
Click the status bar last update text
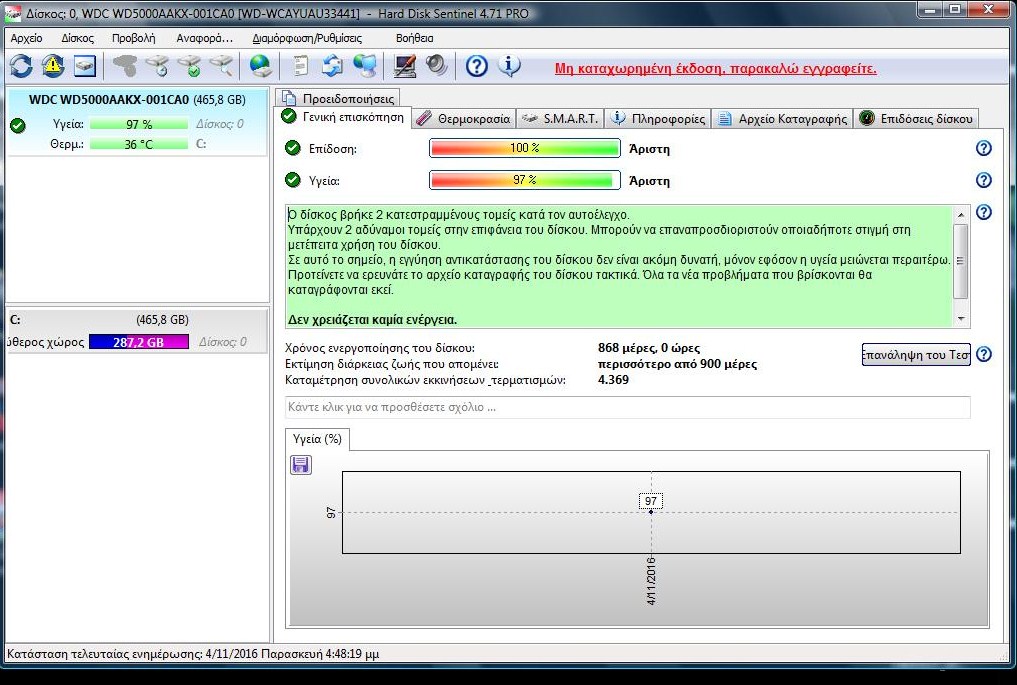pyautogui.click(x=193, y=654)
